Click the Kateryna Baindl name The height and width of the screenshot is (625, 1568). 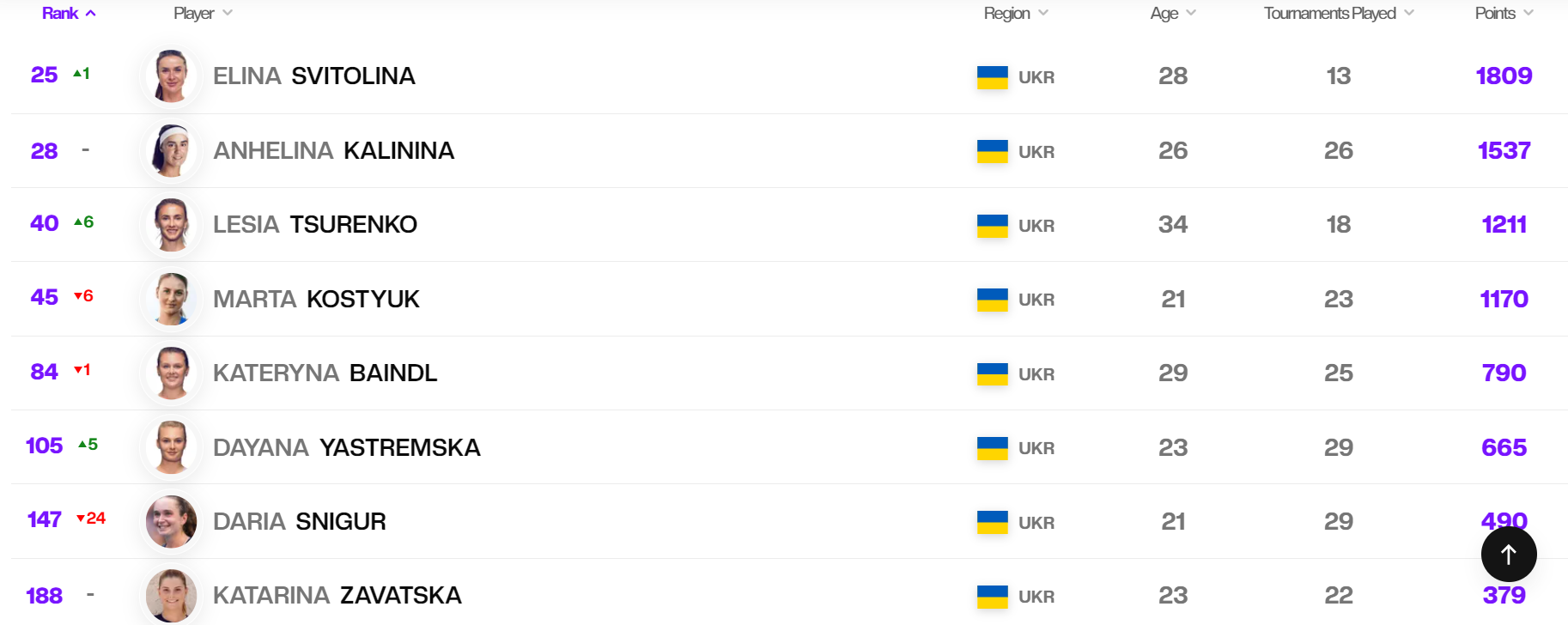325,373
